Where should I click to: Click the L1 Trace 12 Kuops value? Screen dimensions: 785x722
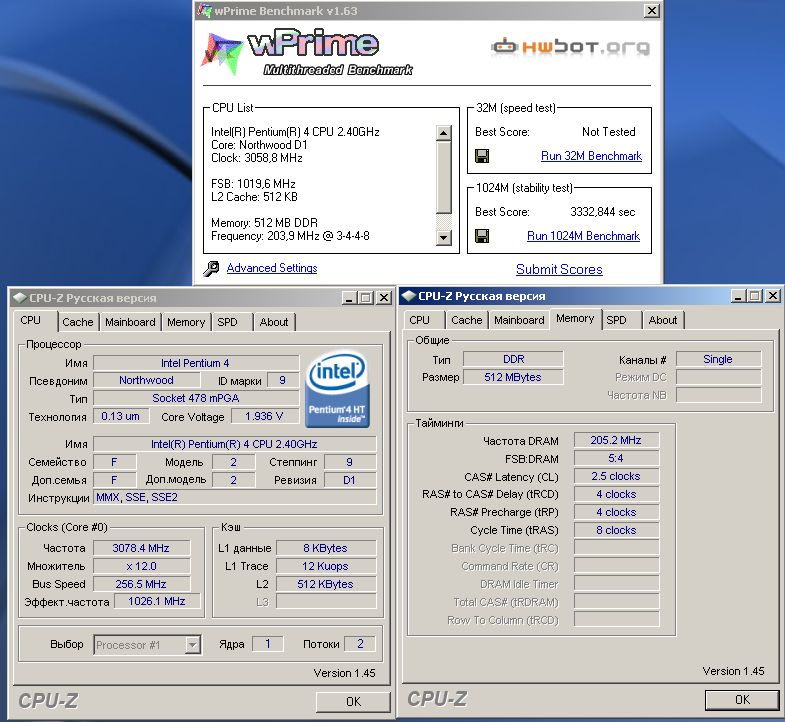(x=325, y=566)
